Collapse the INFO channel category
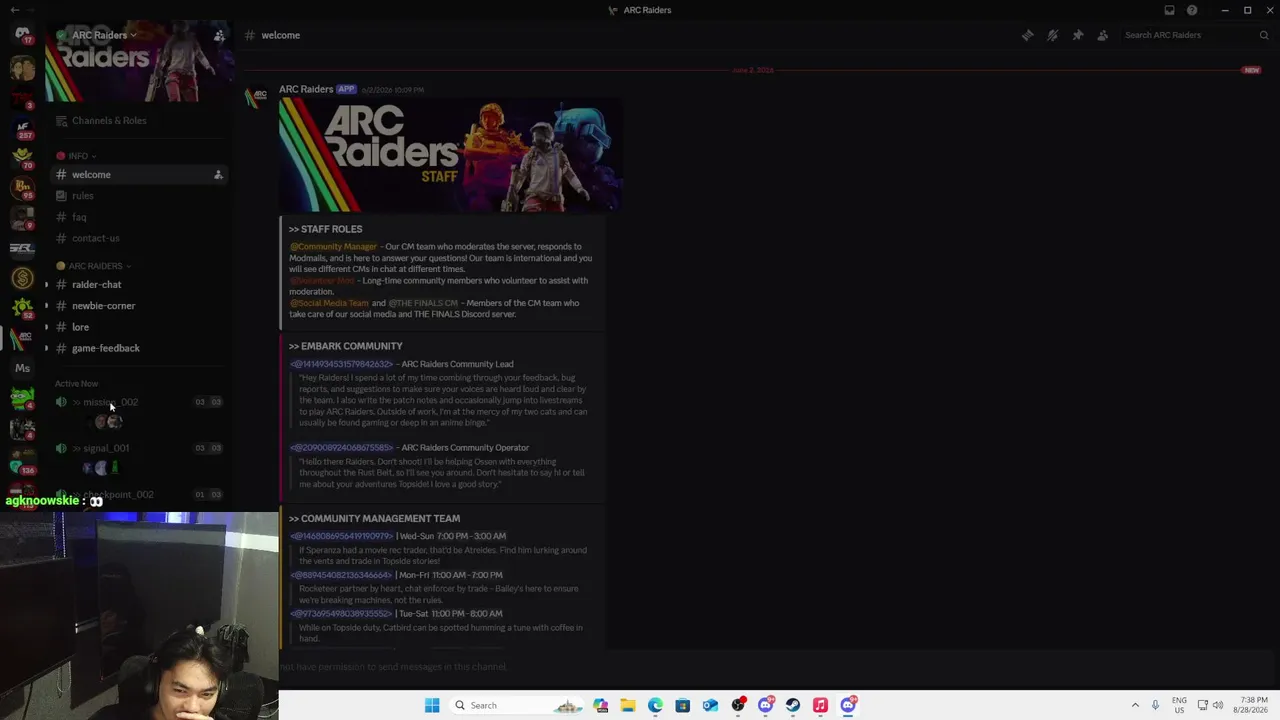Viewport: 1280px width, 720px height. coord(77,156)
